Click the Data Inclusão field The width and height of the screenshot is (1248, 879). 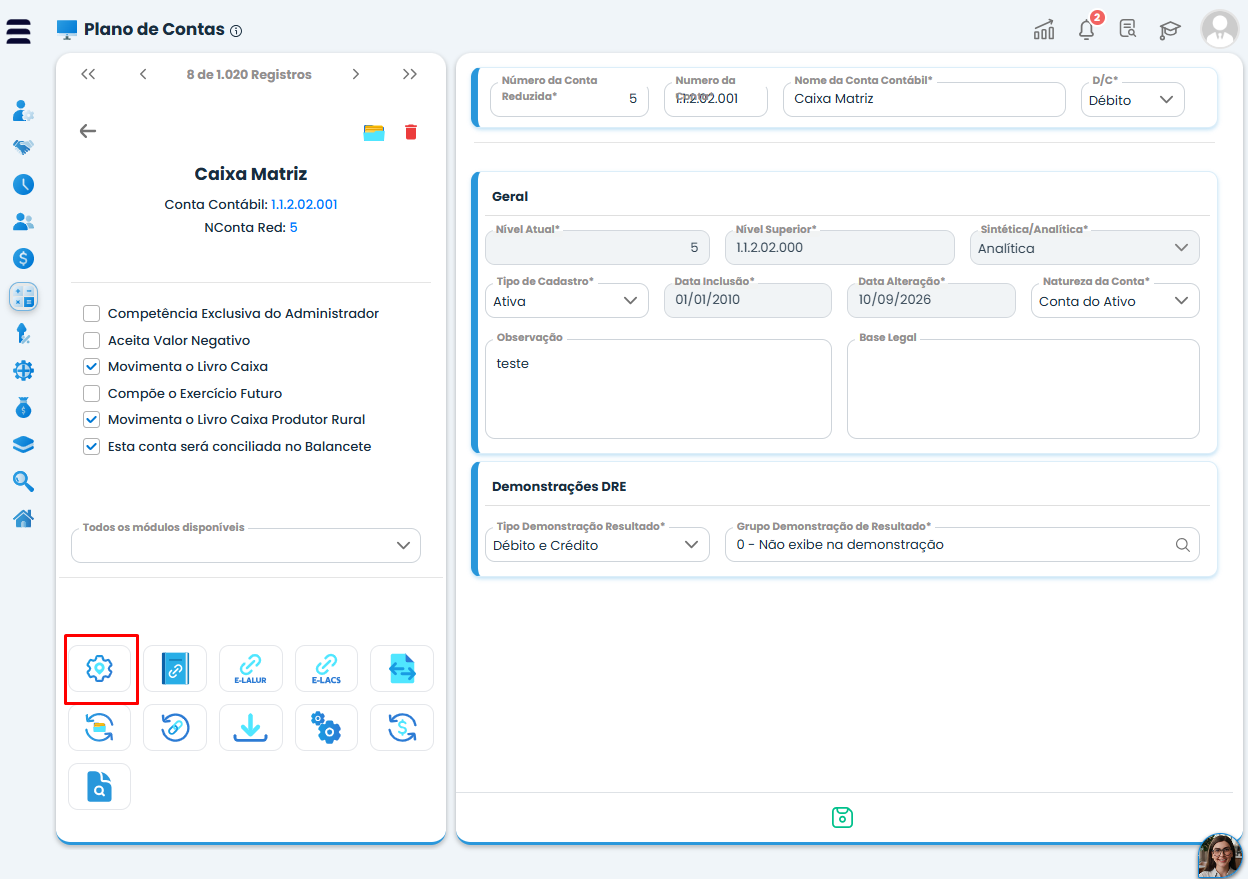pos(748,300)
